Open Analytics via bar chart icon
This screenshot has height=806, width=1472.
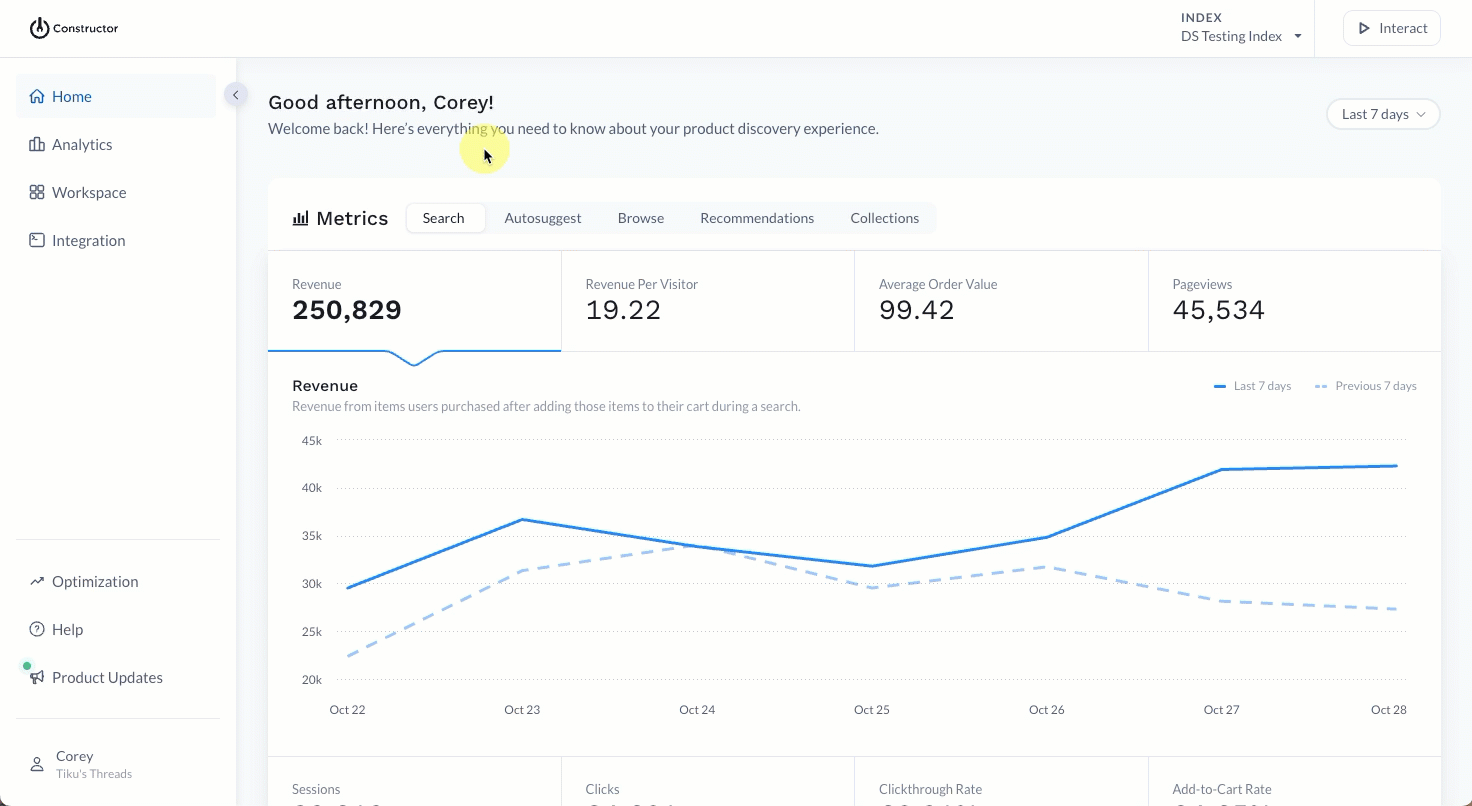tap(37, 145)
